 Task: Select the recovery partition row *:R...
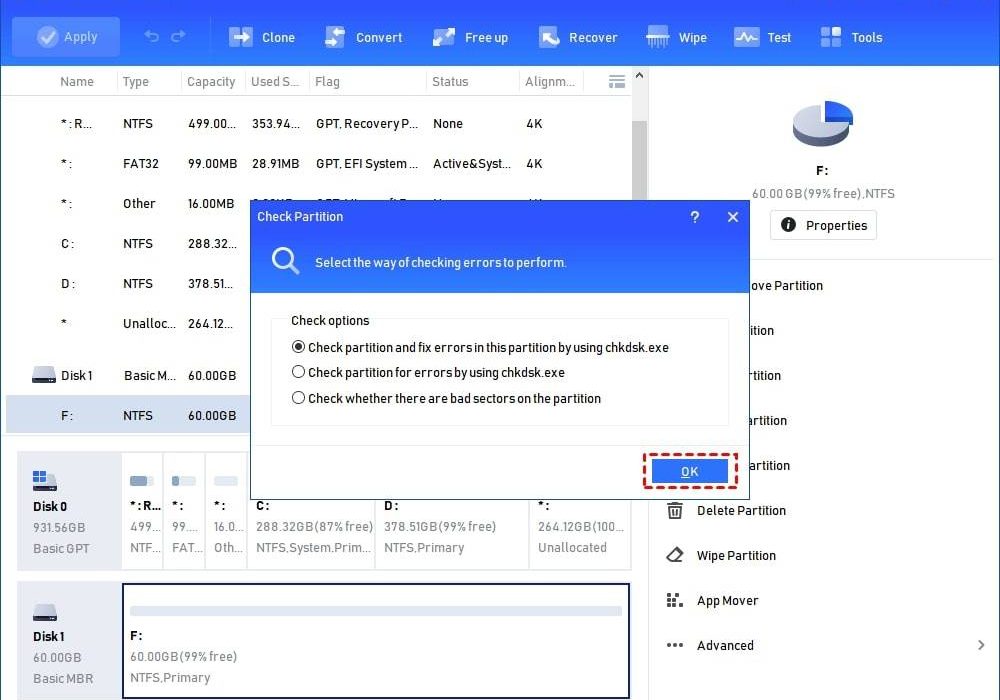click(317, 124)
